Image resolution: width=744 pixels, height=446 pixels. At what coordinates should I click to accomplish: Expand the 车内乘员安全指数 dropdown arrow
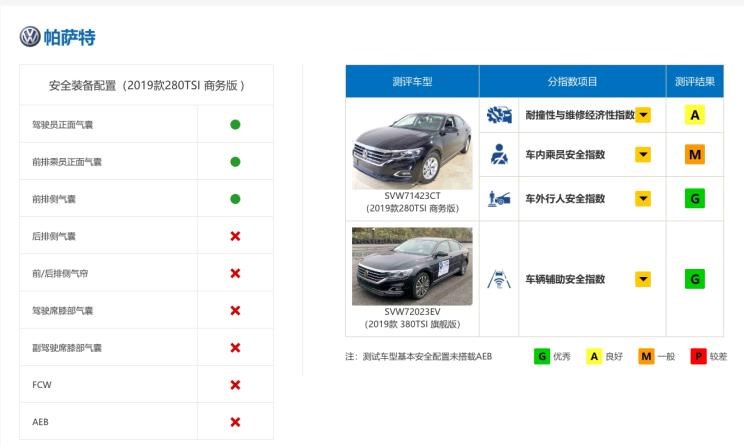(643, 154)
